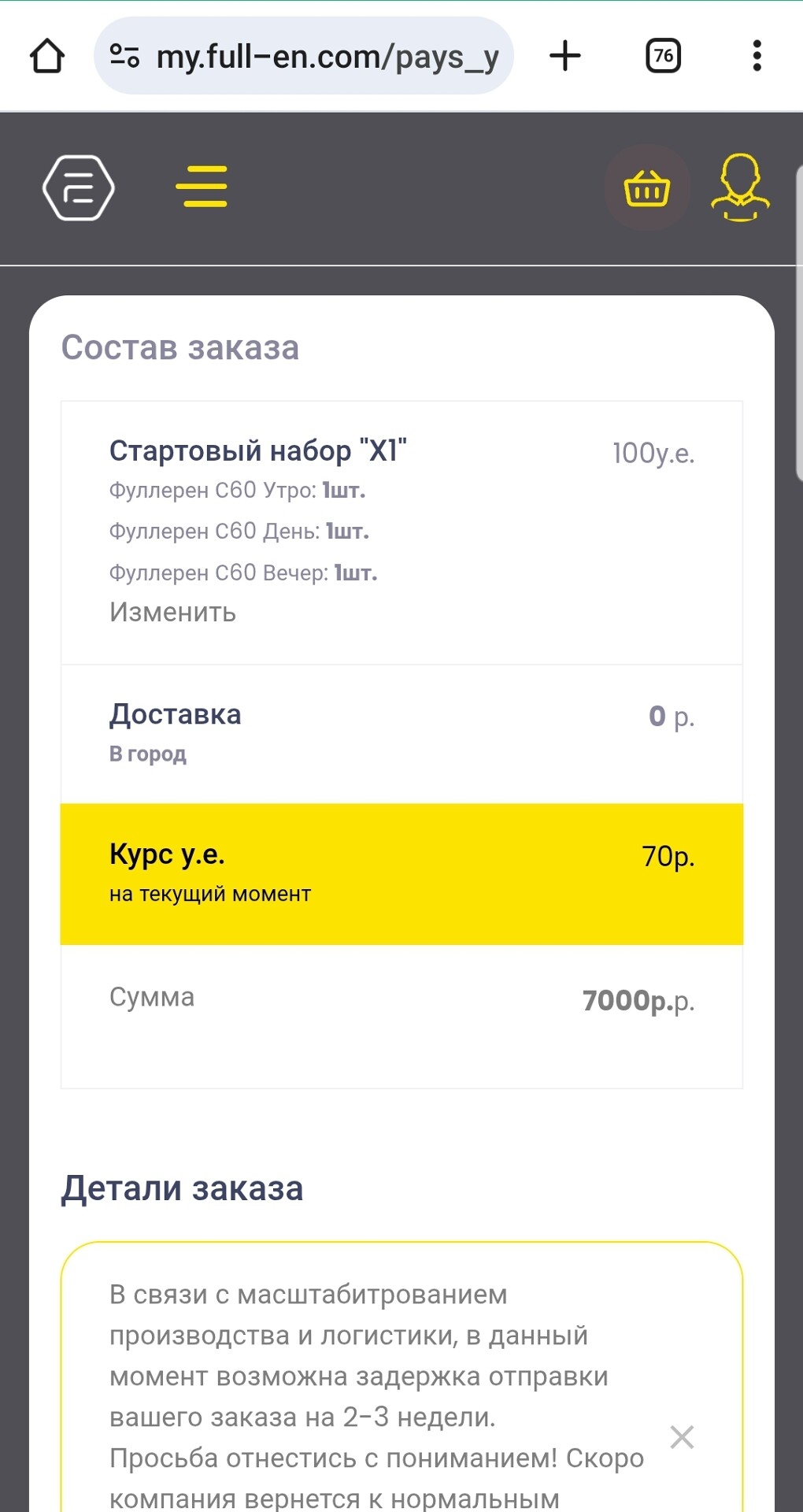Click the Изменить link

pos(172,612)
